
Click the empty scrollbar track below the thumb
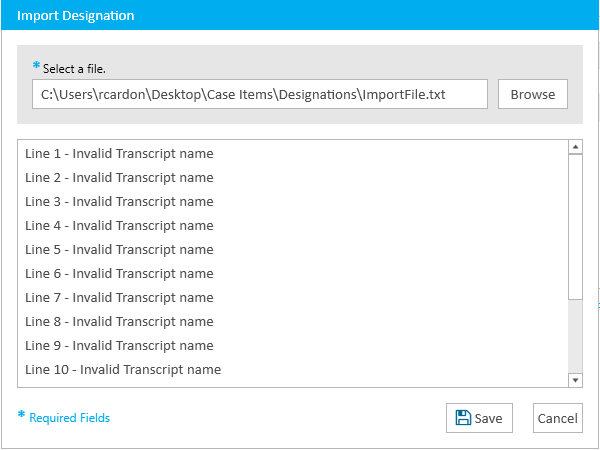(x=575, y=336)
